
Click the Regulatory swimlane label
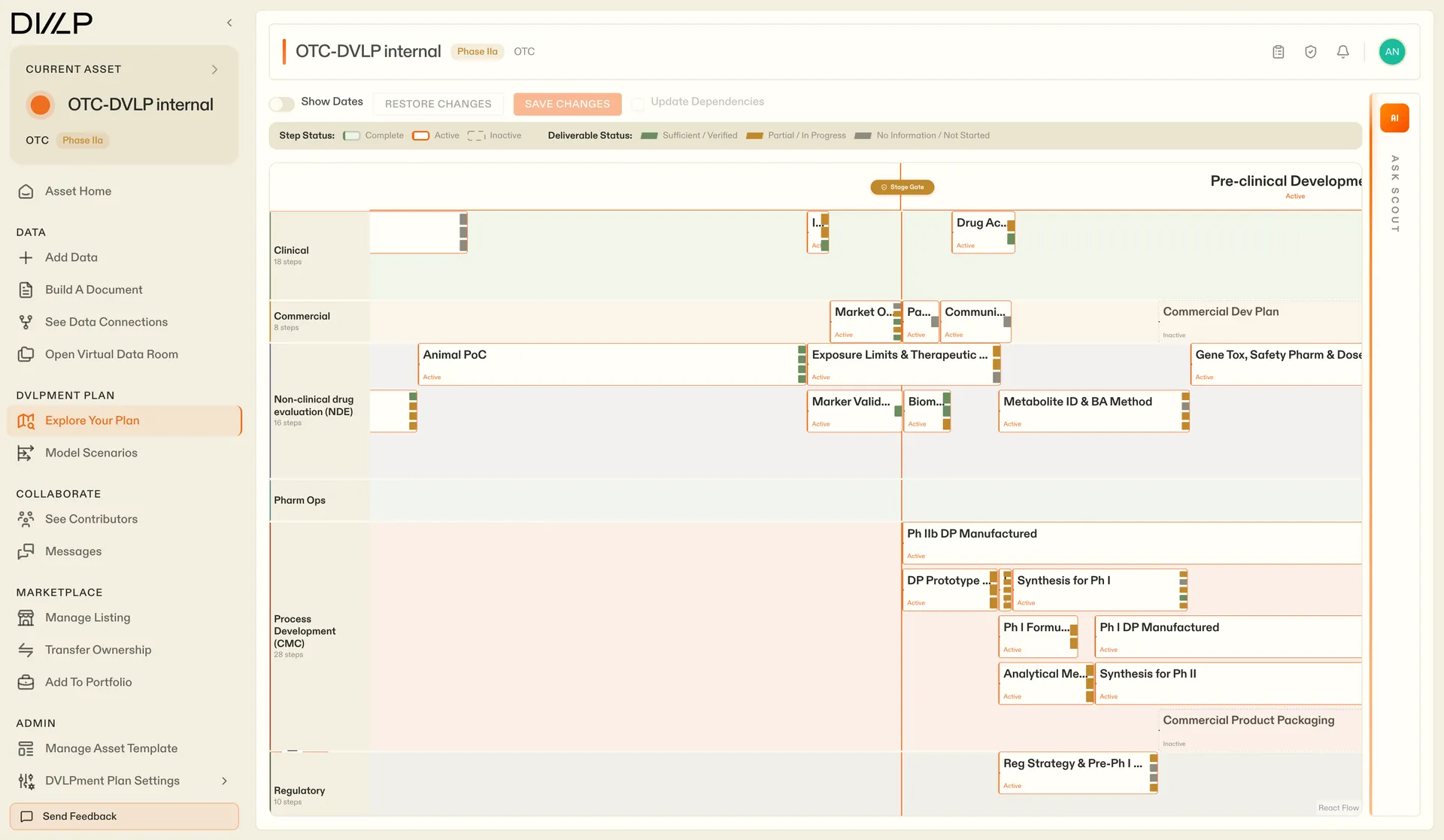pos(299,791)
